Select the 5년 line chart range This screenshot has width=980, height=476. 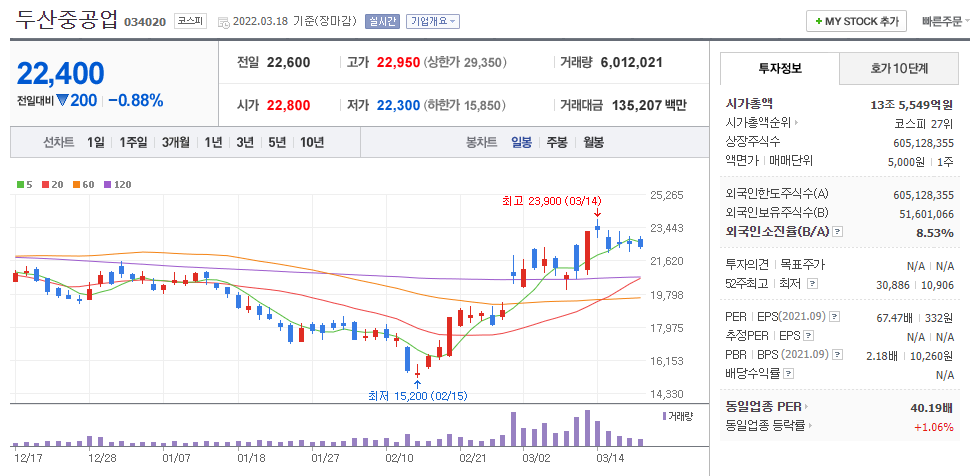[x=277, y=142]
